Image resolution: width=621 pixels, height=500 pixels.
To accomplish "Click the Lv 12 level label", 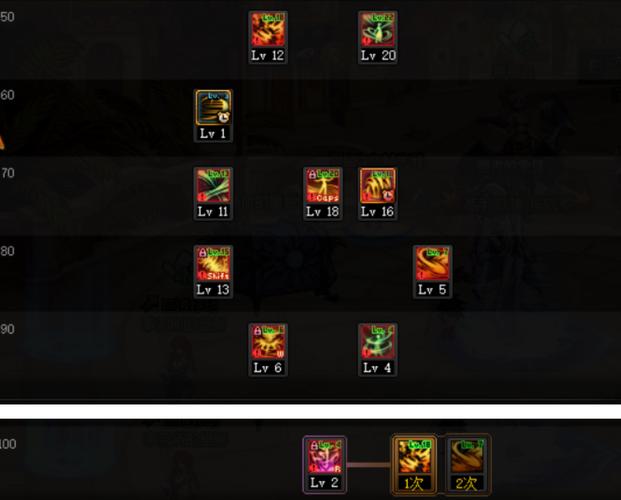I will pyautogui.click(x=268, y=55).
